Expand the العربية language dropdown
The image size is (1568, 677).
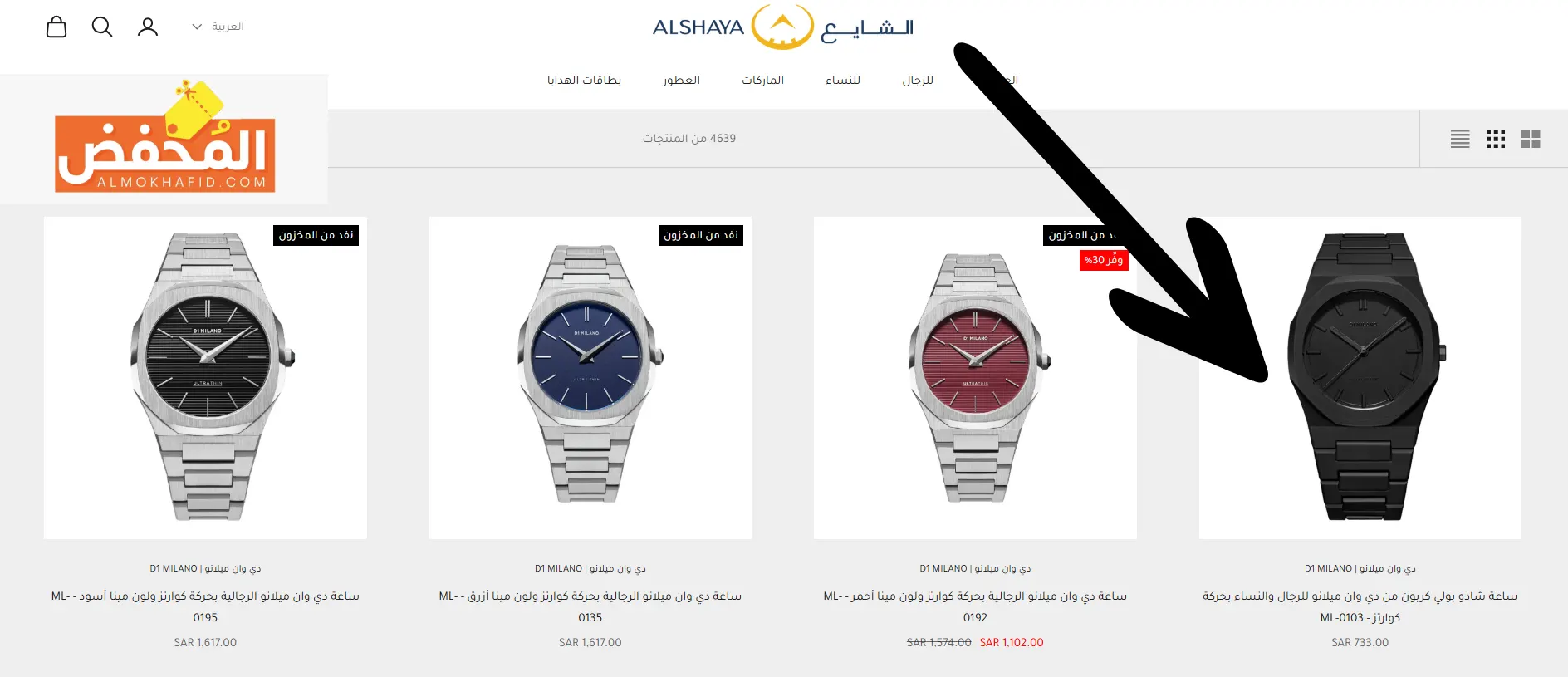pos(218,27)
